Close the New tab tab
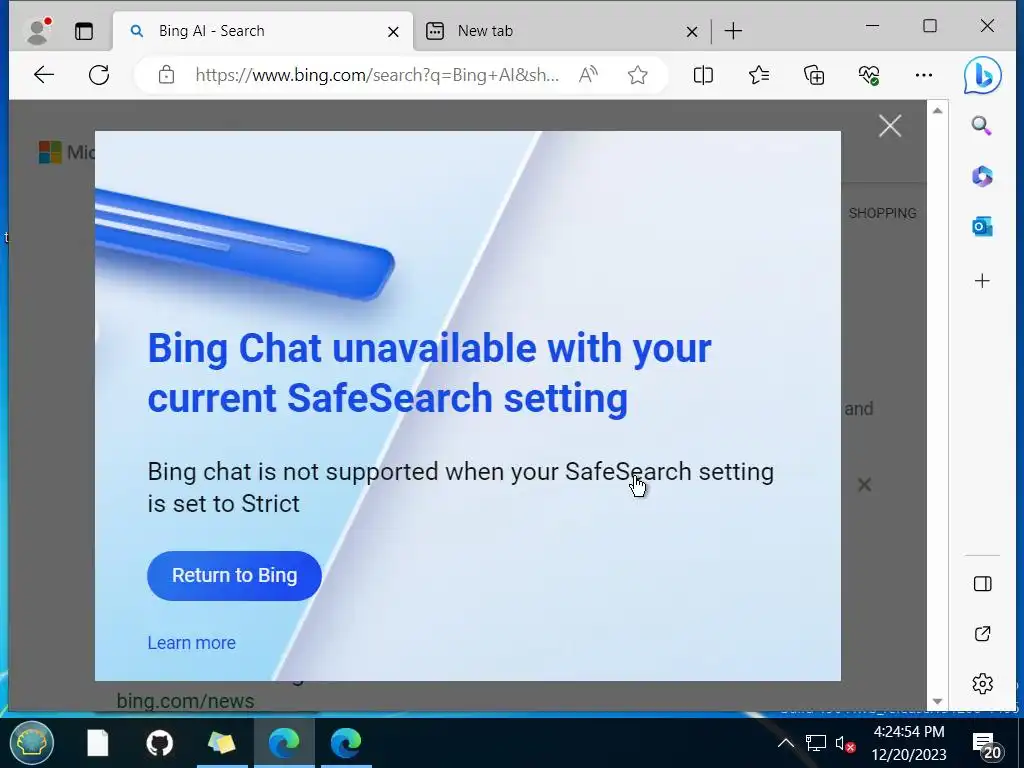The width and height of the screenshot is (1024, 768). point(692,31)
